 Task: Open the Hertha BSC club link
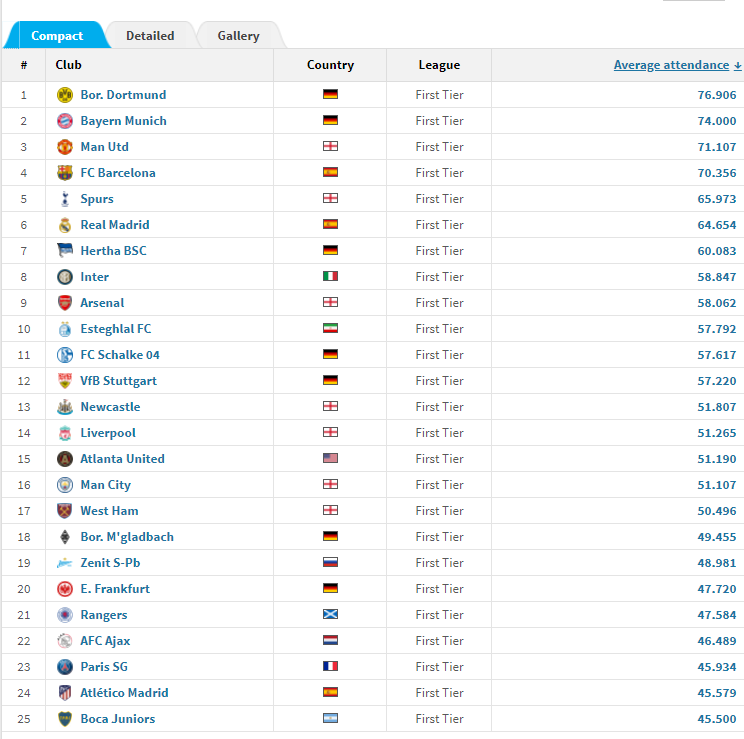click(x=113, y=251)
